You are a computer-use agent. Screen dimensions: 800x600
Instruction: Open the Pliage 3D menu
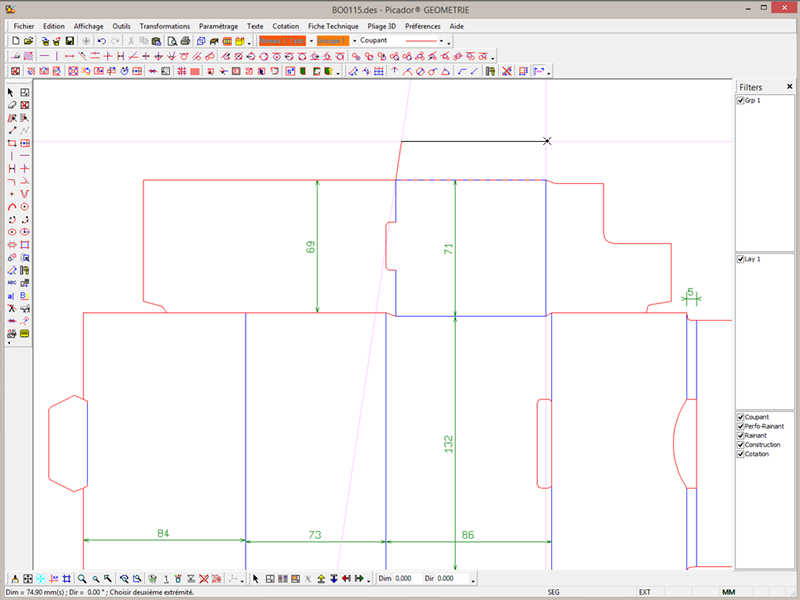tap(379, 25)
